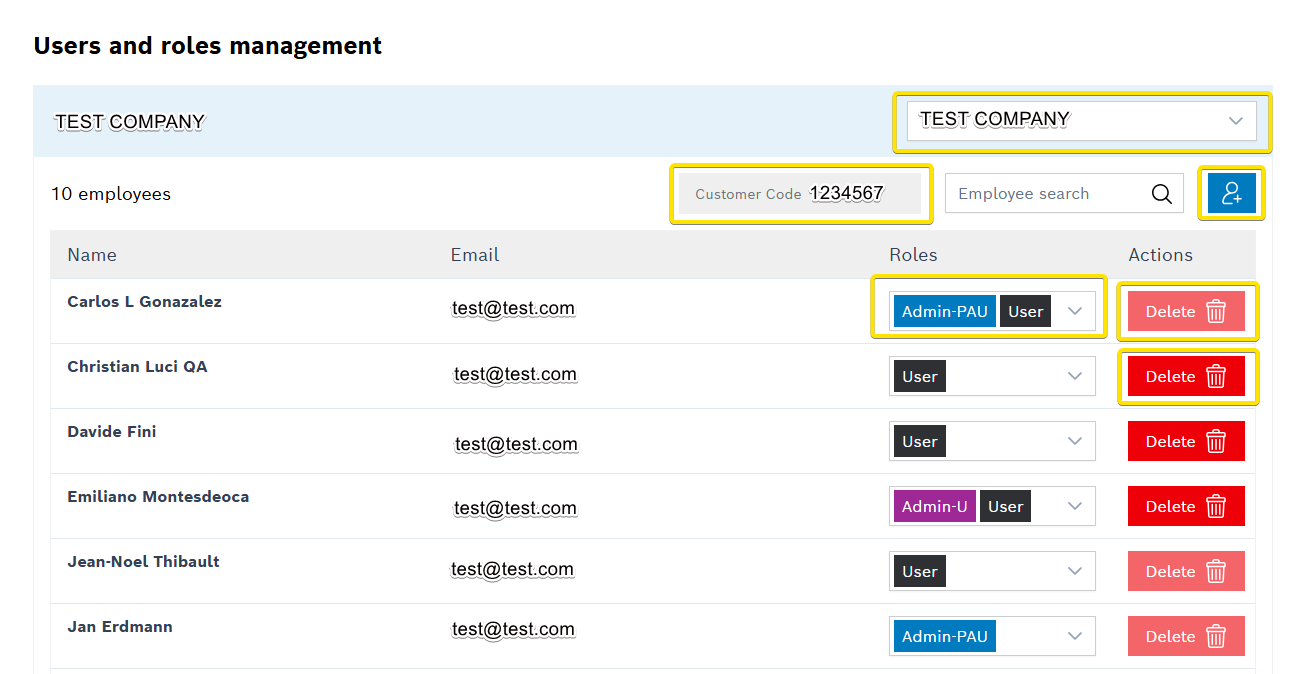Image resolution: width=1307 pixels, height=674 pixels.
Task: Click the email in Davide Fini row
Action: click(516, 444)
